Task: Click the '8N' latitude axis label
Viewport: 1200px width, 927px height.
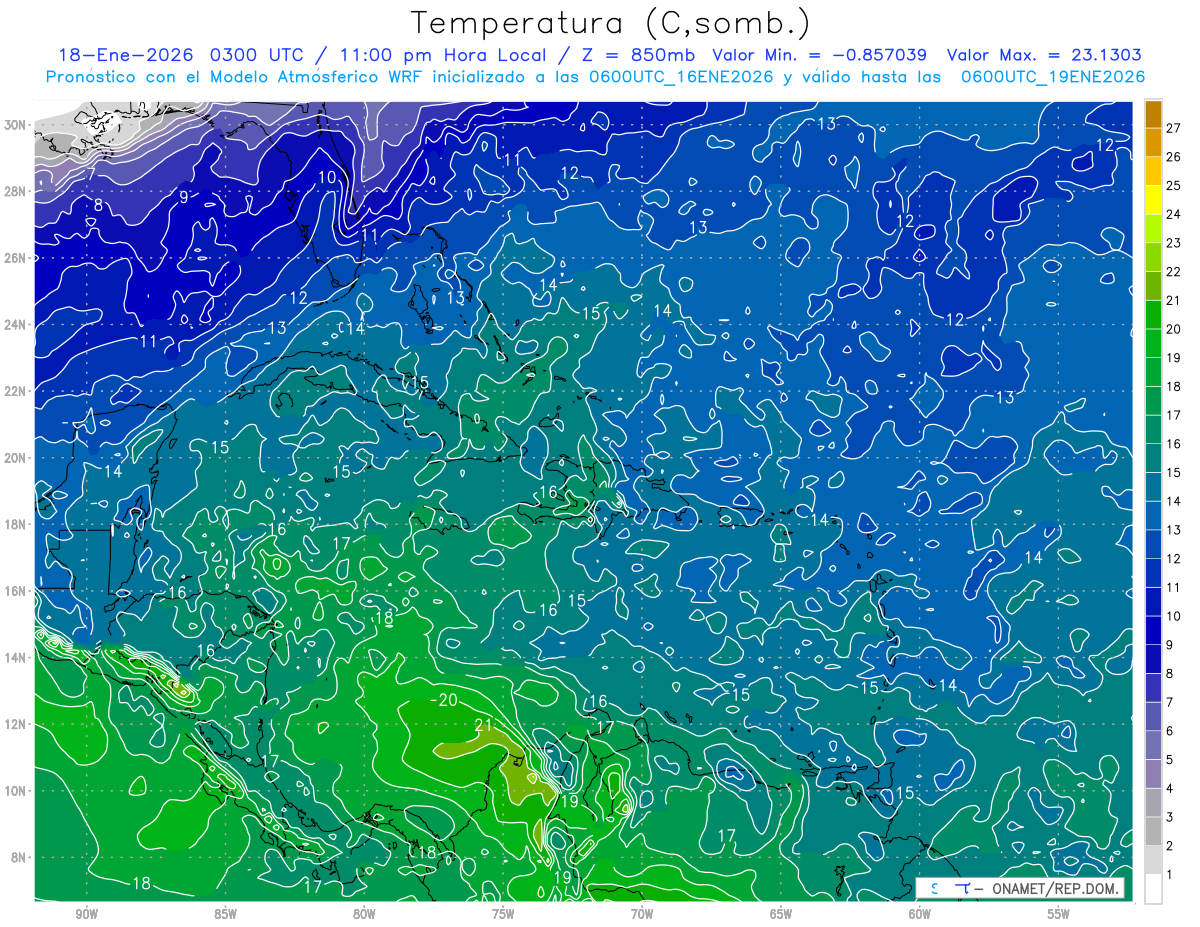Action: (19, 857)
